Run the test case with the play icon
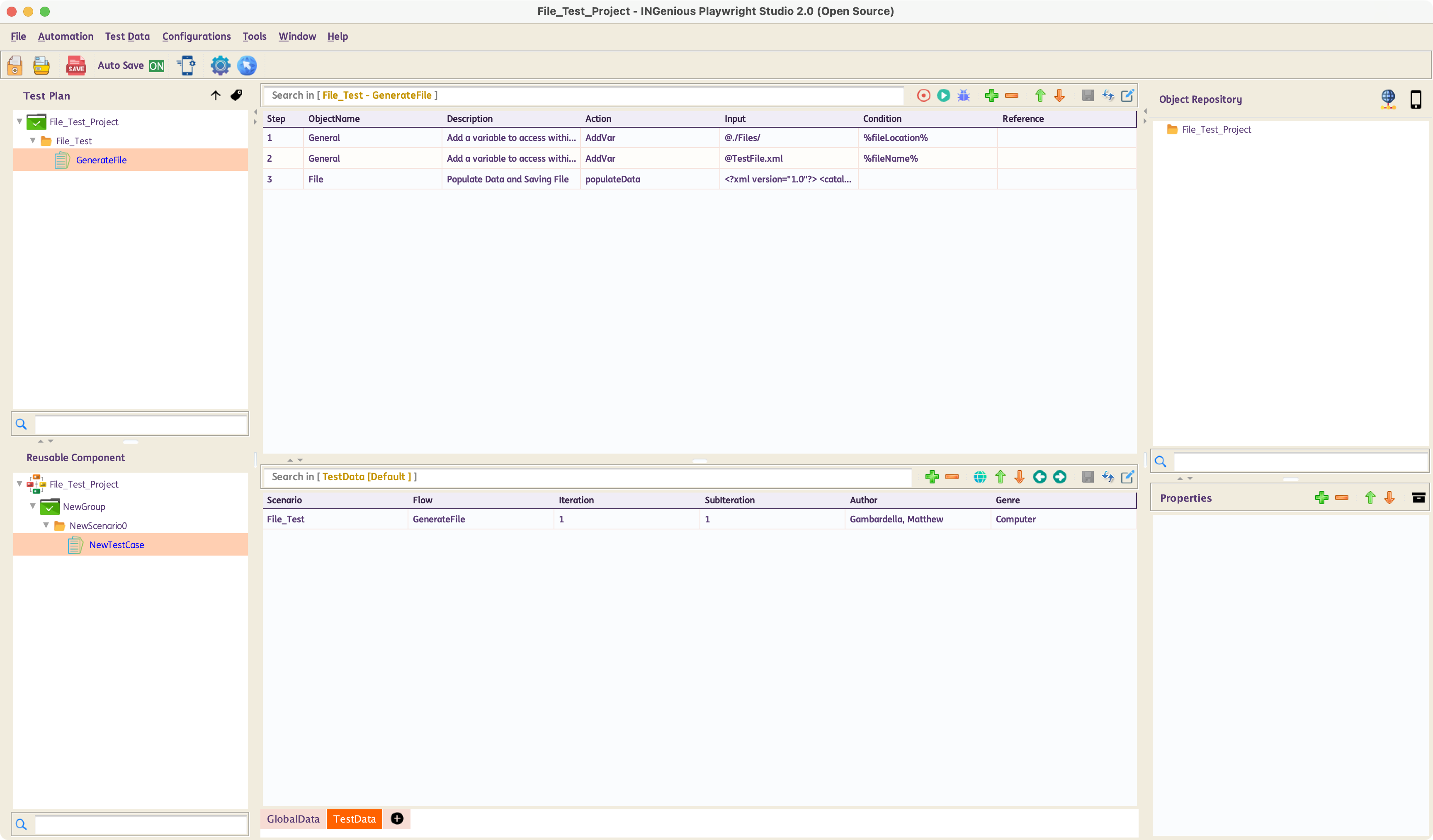The width and height of the screenshot is (1433, 840). point(943,95)
